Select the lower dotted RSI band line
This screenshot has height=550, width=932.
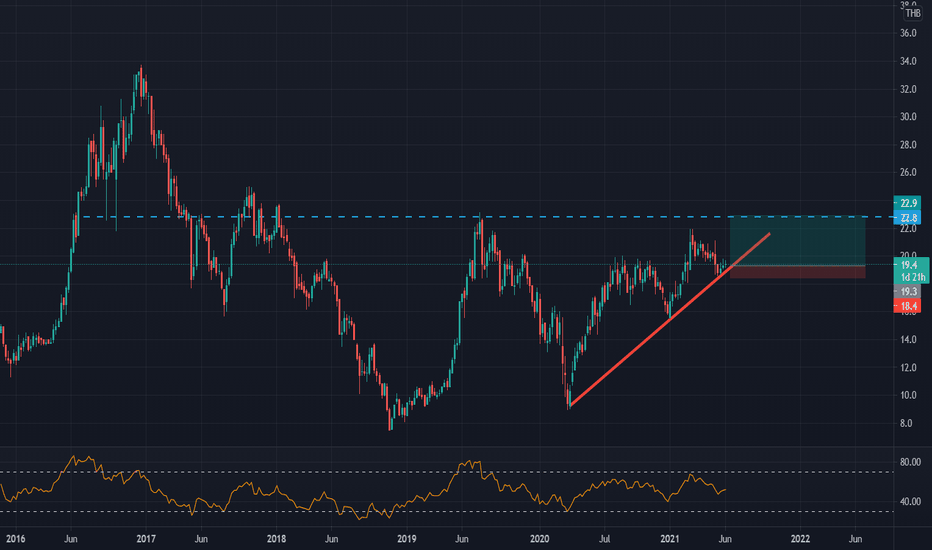coord(446,511)
